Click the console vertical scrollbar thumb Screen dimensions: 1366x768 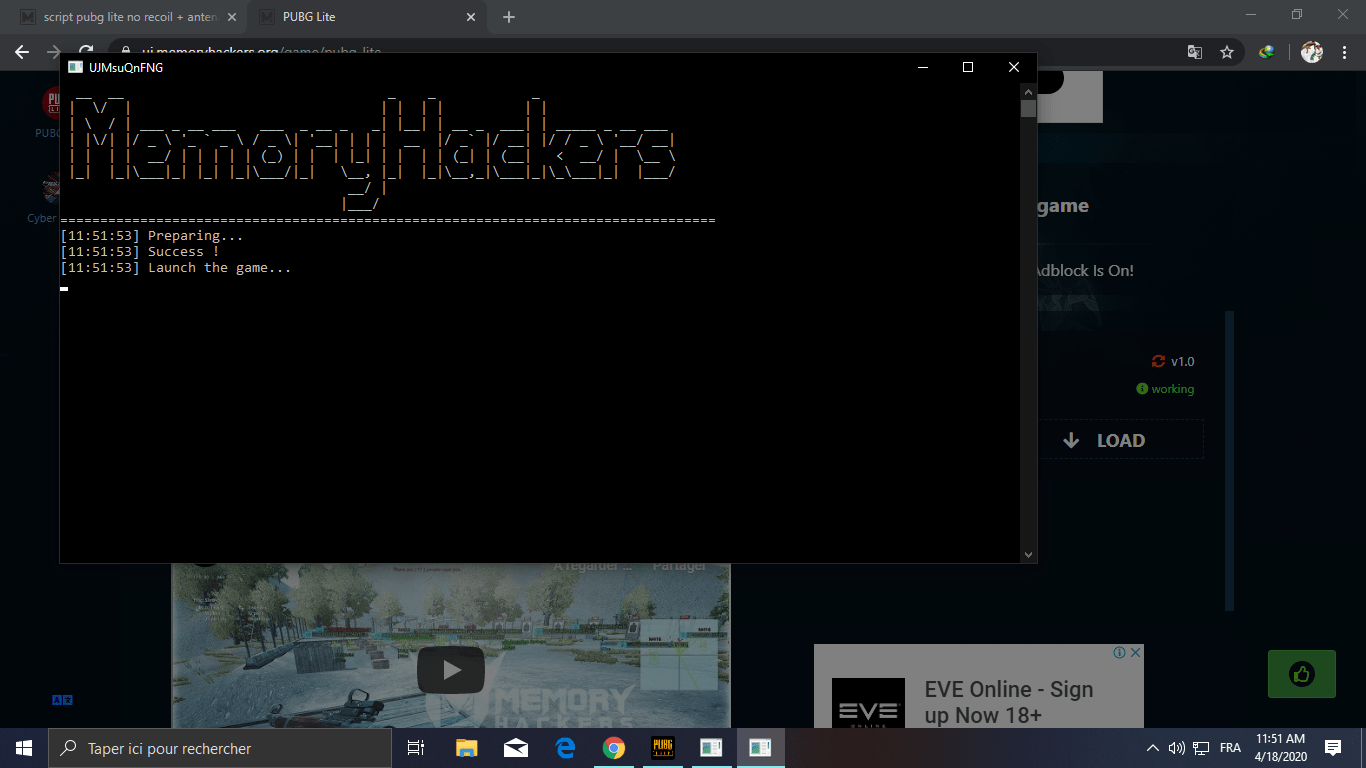click(x=1028, y=108)
